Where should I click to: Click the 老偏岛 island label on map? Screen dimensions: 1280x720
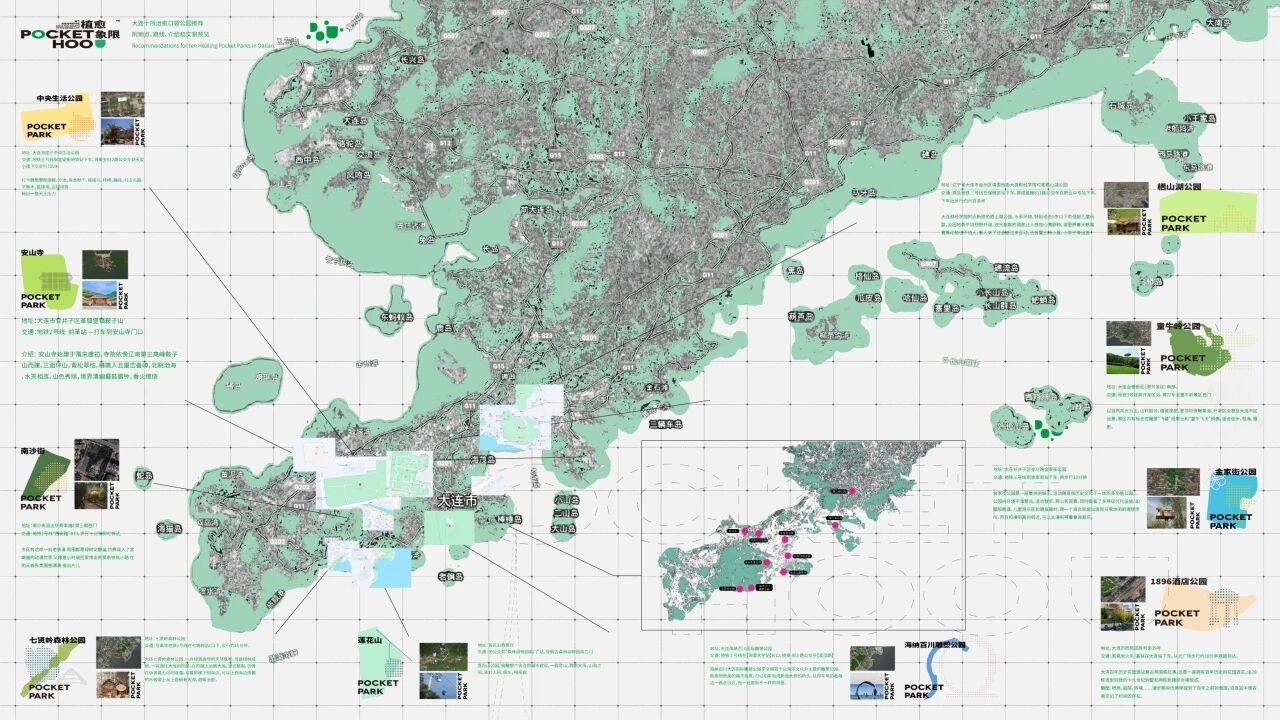(451, 576)
